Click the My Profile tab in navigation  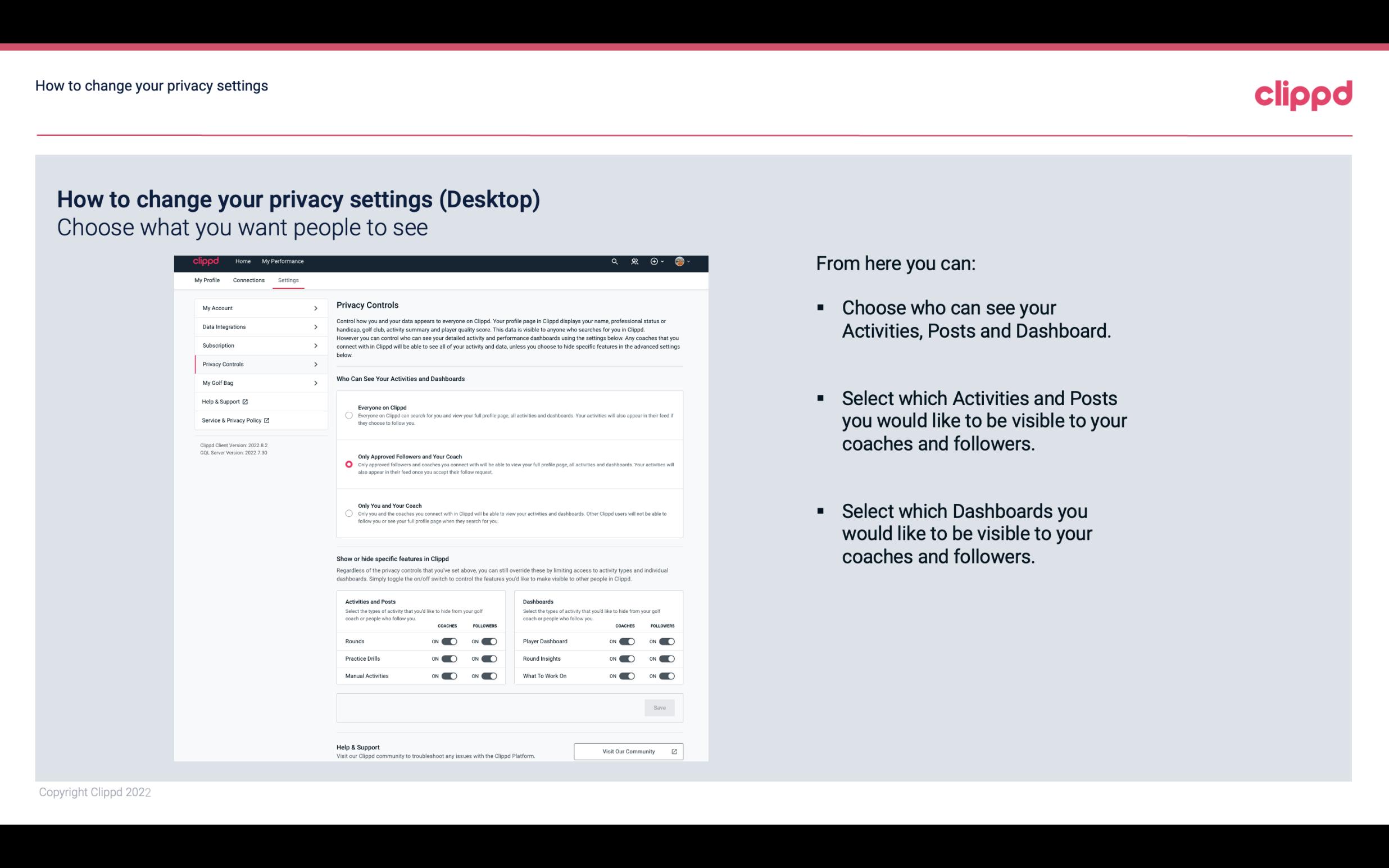tap(207, 280)
